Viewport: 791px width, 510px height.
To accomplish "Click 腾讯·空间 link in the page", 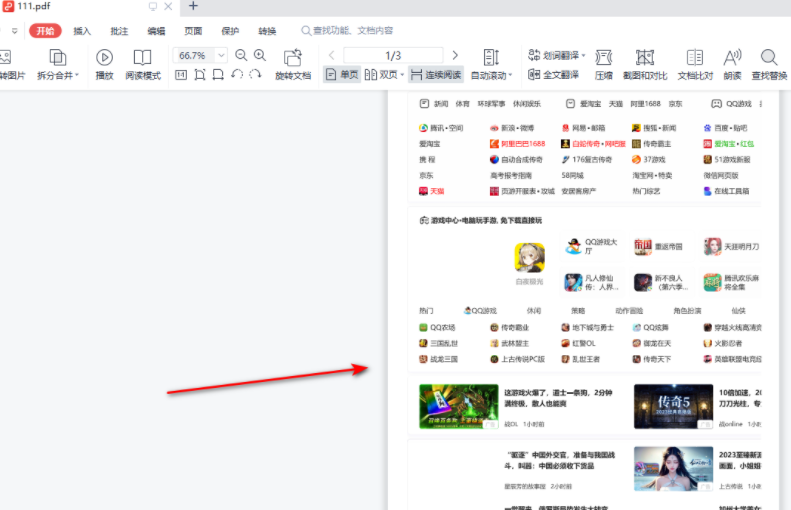I will [441, 128].
